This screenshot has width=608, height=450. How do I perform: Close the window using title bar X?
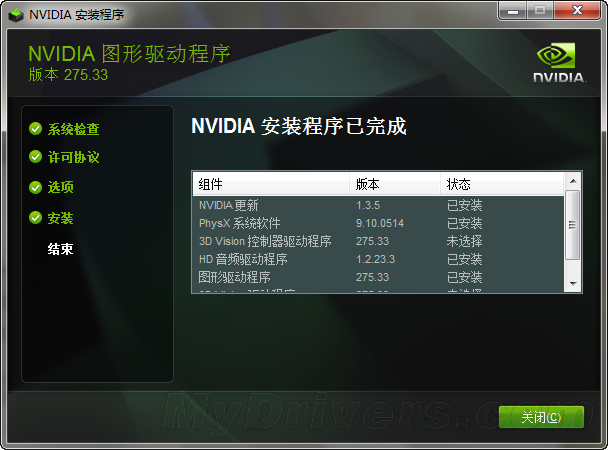coord(577,10)
